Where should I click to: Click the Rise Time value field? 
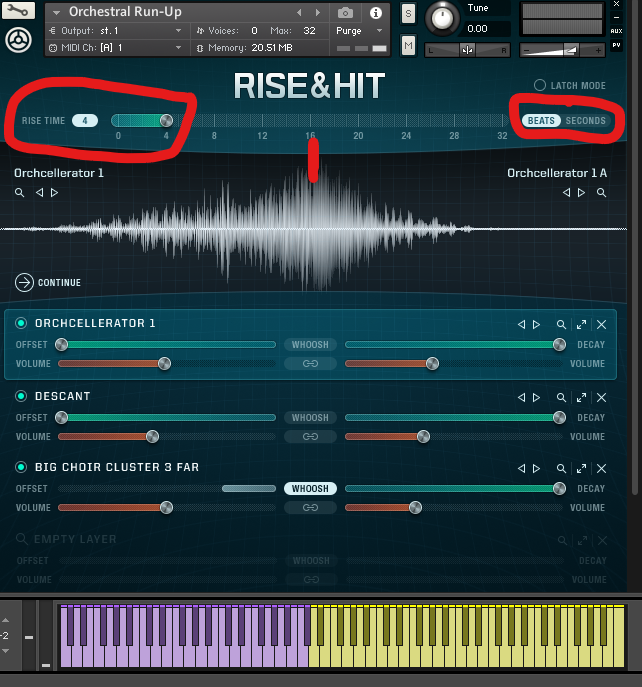pyautogui.click(x=85, y=120)
